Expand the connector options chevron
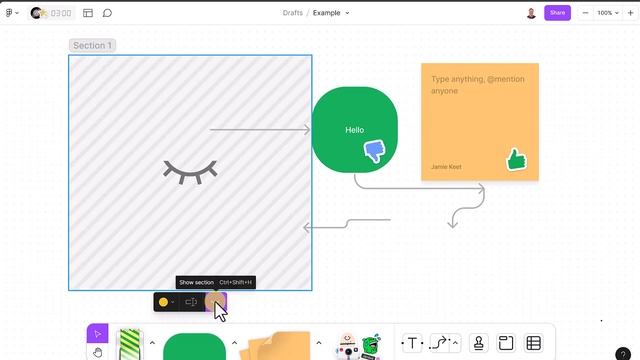 [455, 343]
